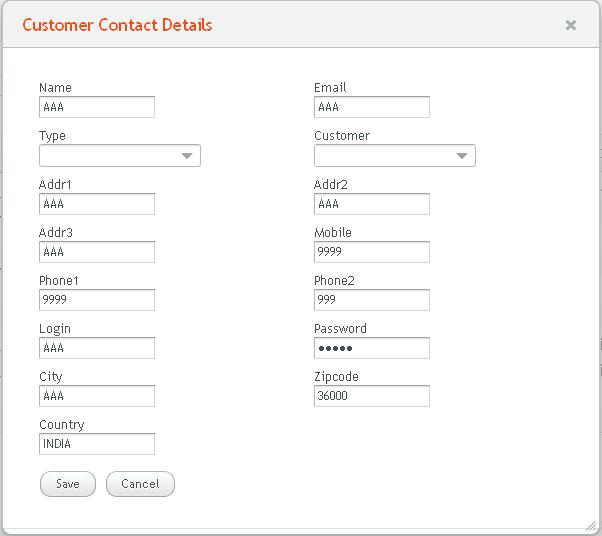Select the Phone1 input field

point(97,300)
